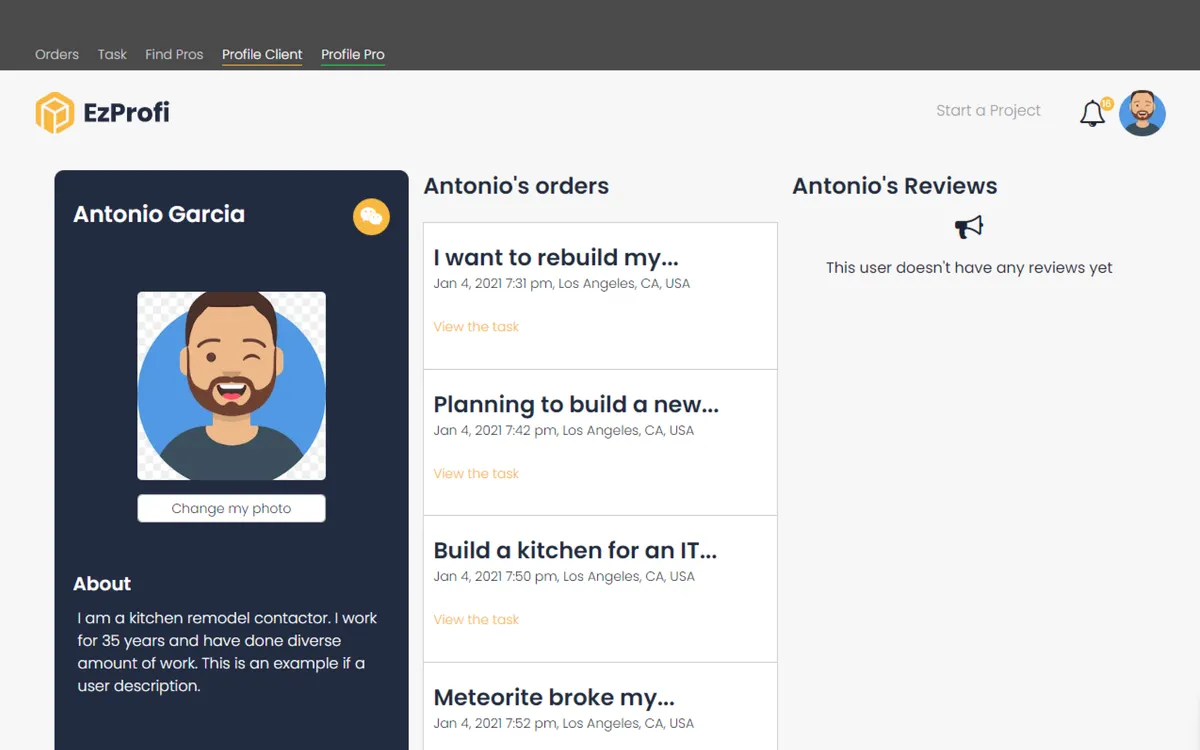Click Antonio's large profile photo

(231, 386)
